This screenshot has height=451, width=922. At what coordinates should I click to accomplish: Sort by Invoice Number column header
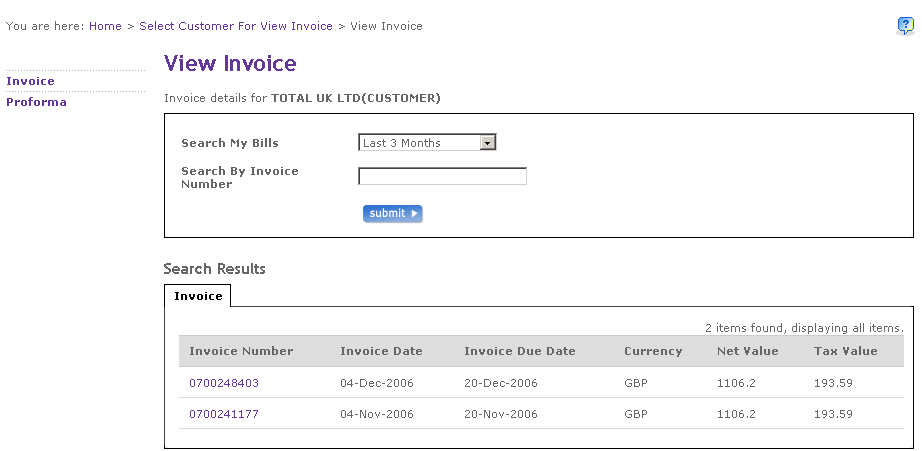point(241,351)
